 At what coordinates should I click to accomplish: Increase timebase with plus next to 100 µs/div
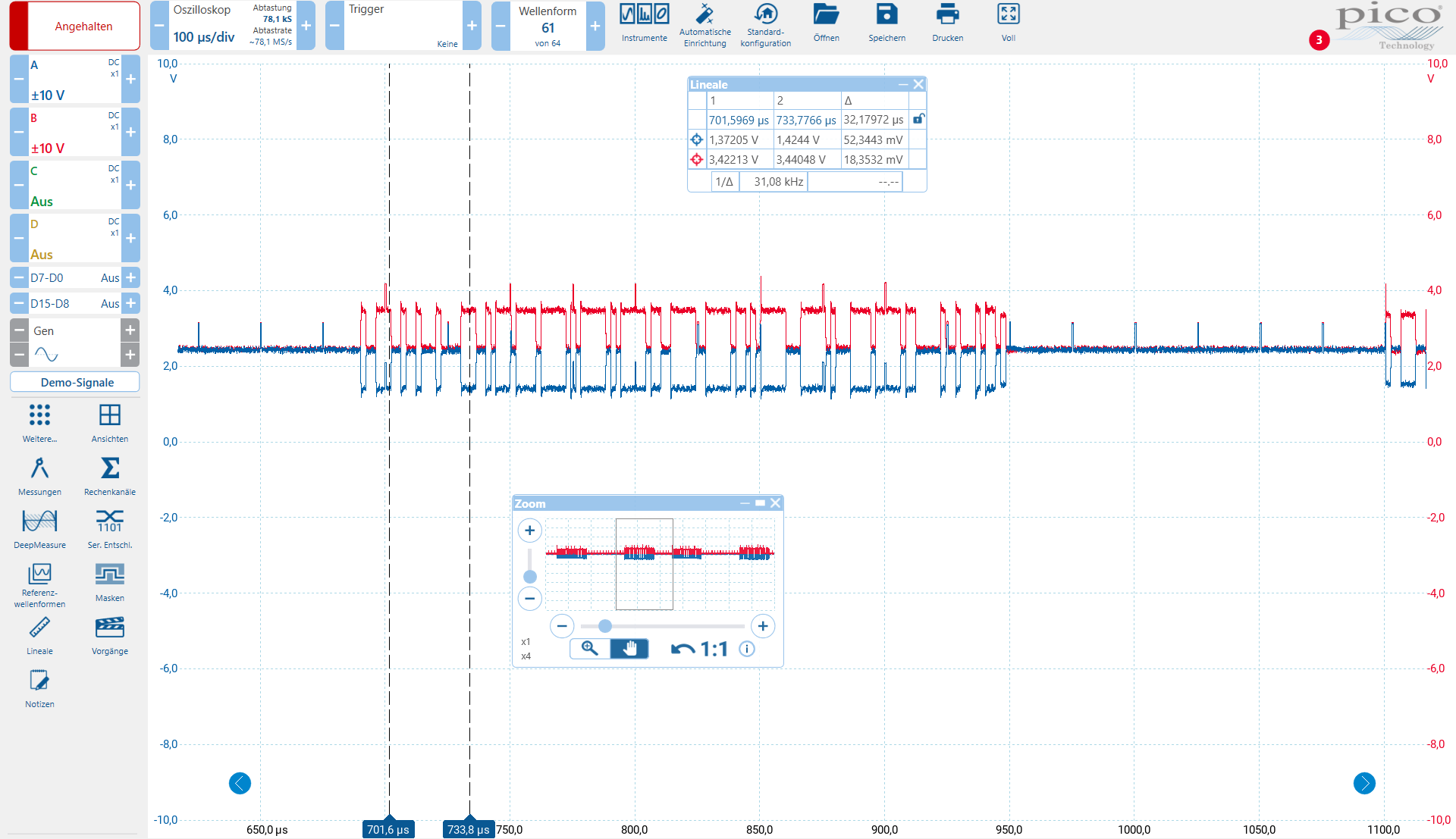pos(306,26)
